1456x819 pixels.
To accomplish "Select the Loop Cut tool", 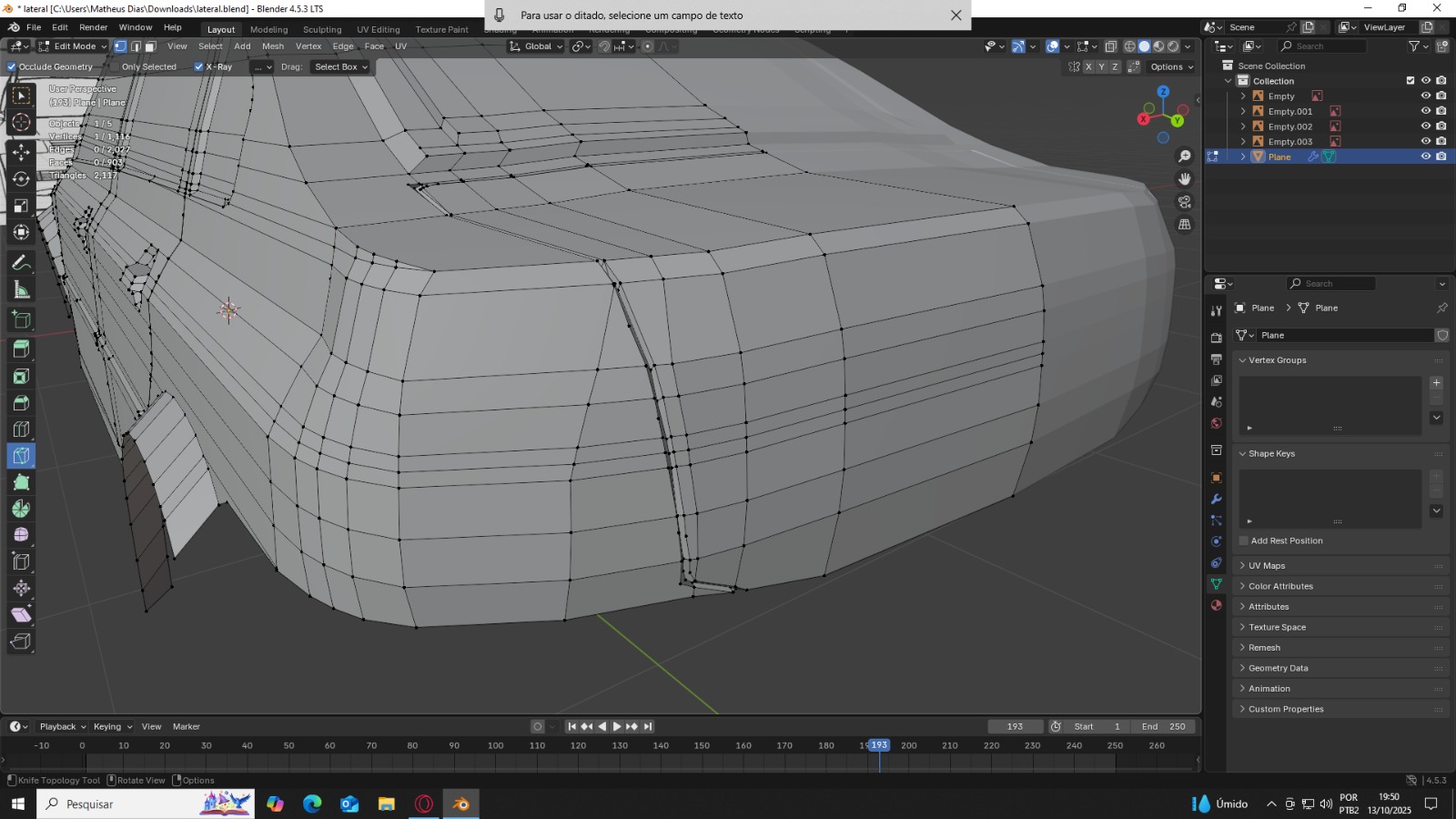I will [21, 429].
